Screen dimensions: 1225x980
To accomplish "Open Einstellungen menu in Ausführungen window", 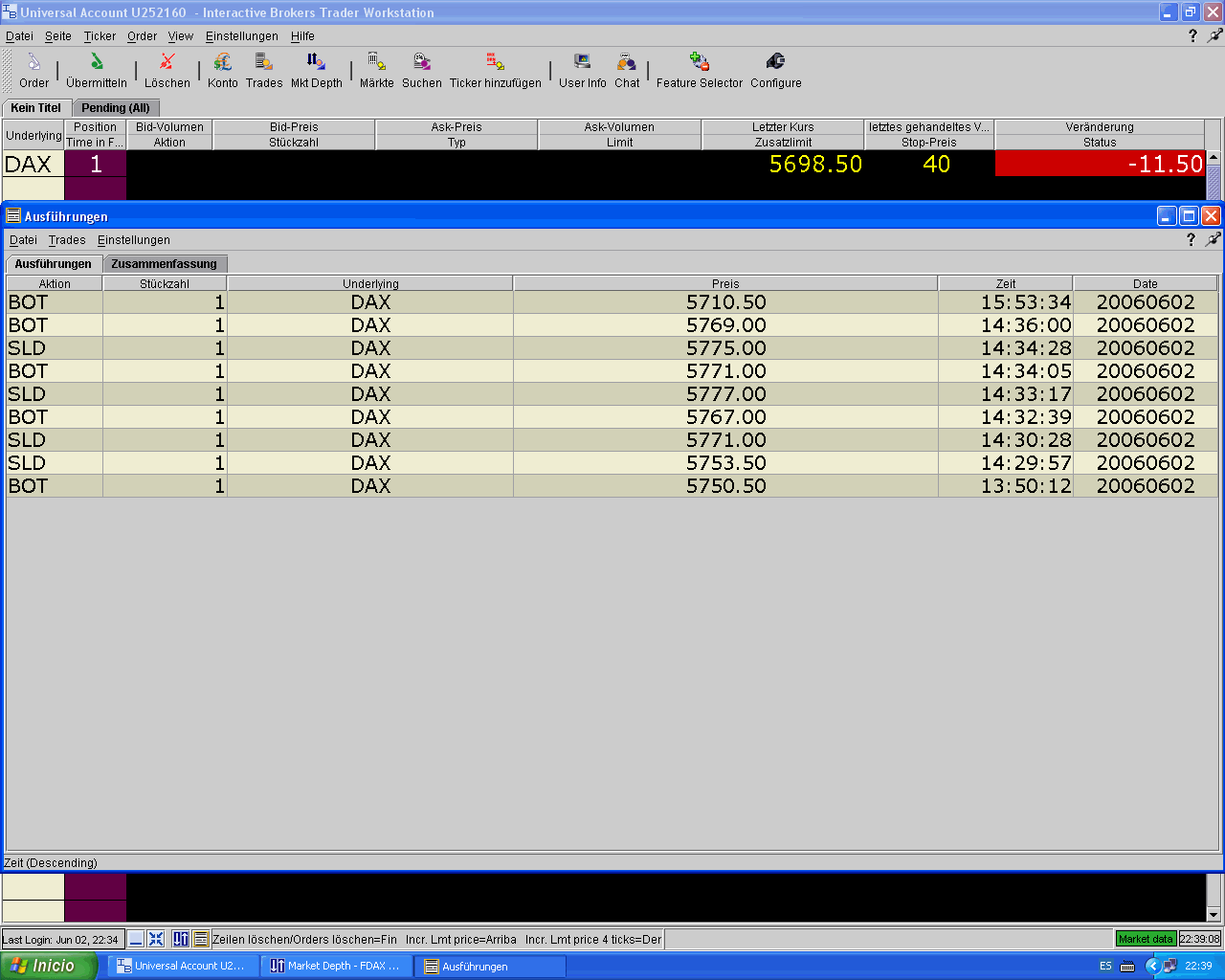I will click(134, 239).
